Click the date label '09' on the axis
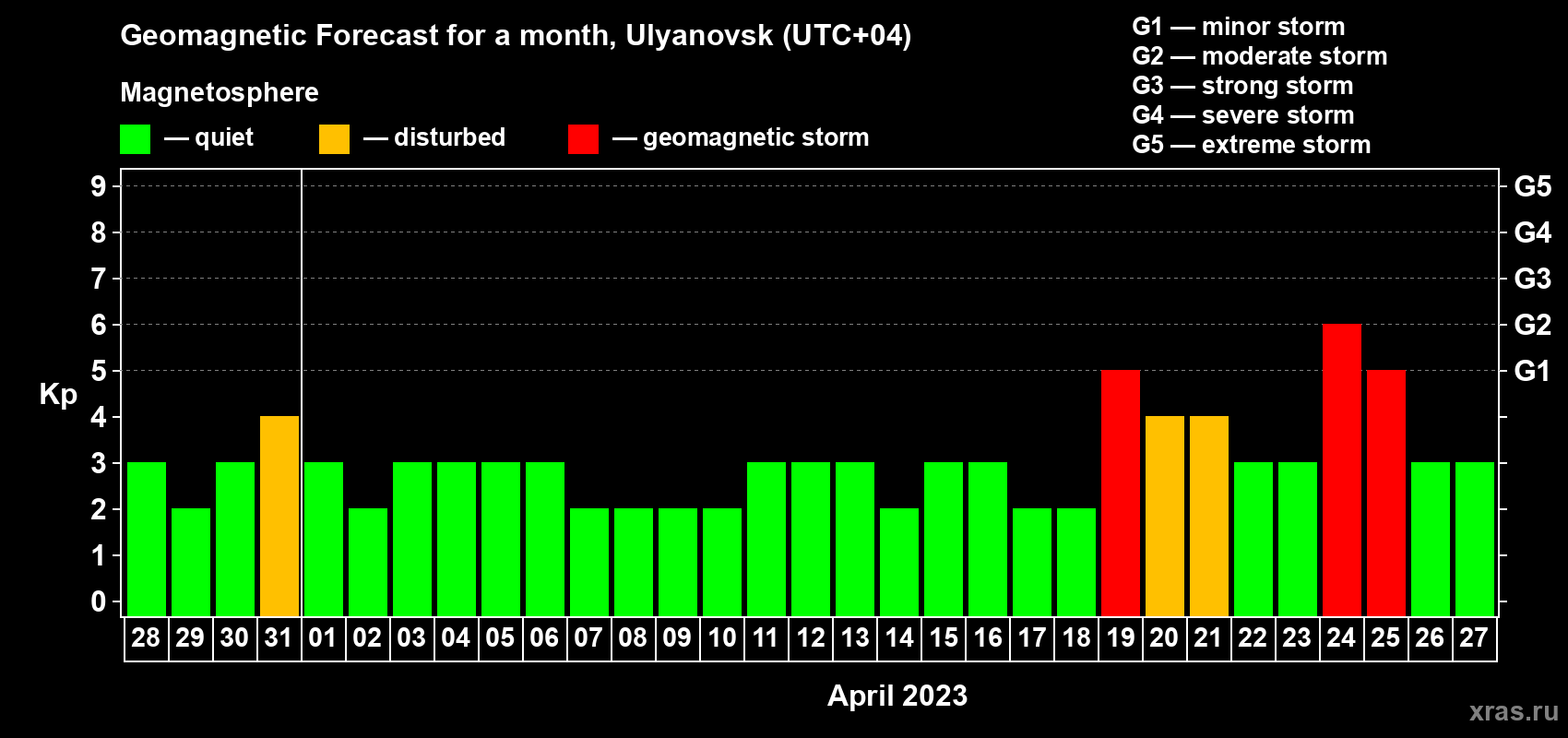Image resolution: width=1568 pixels, height=738 pixels. pos(677,638)
